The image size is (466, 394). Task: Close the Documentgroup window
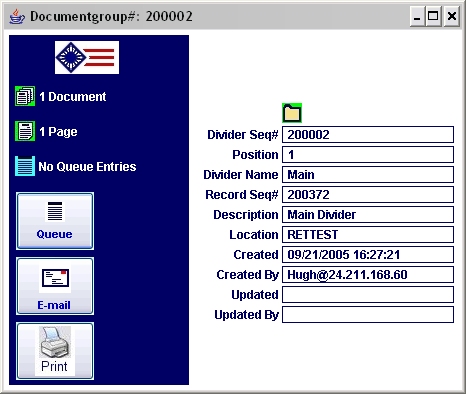coord(452,16)
